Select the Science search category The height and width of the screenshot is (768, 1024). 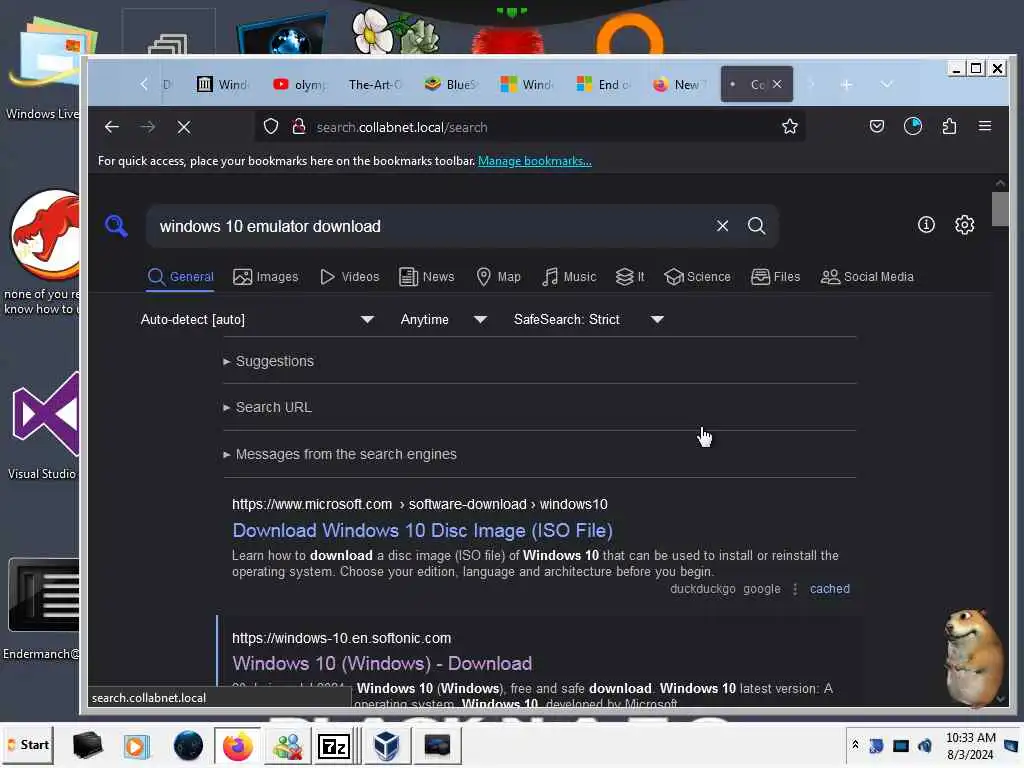pos(697,277)
